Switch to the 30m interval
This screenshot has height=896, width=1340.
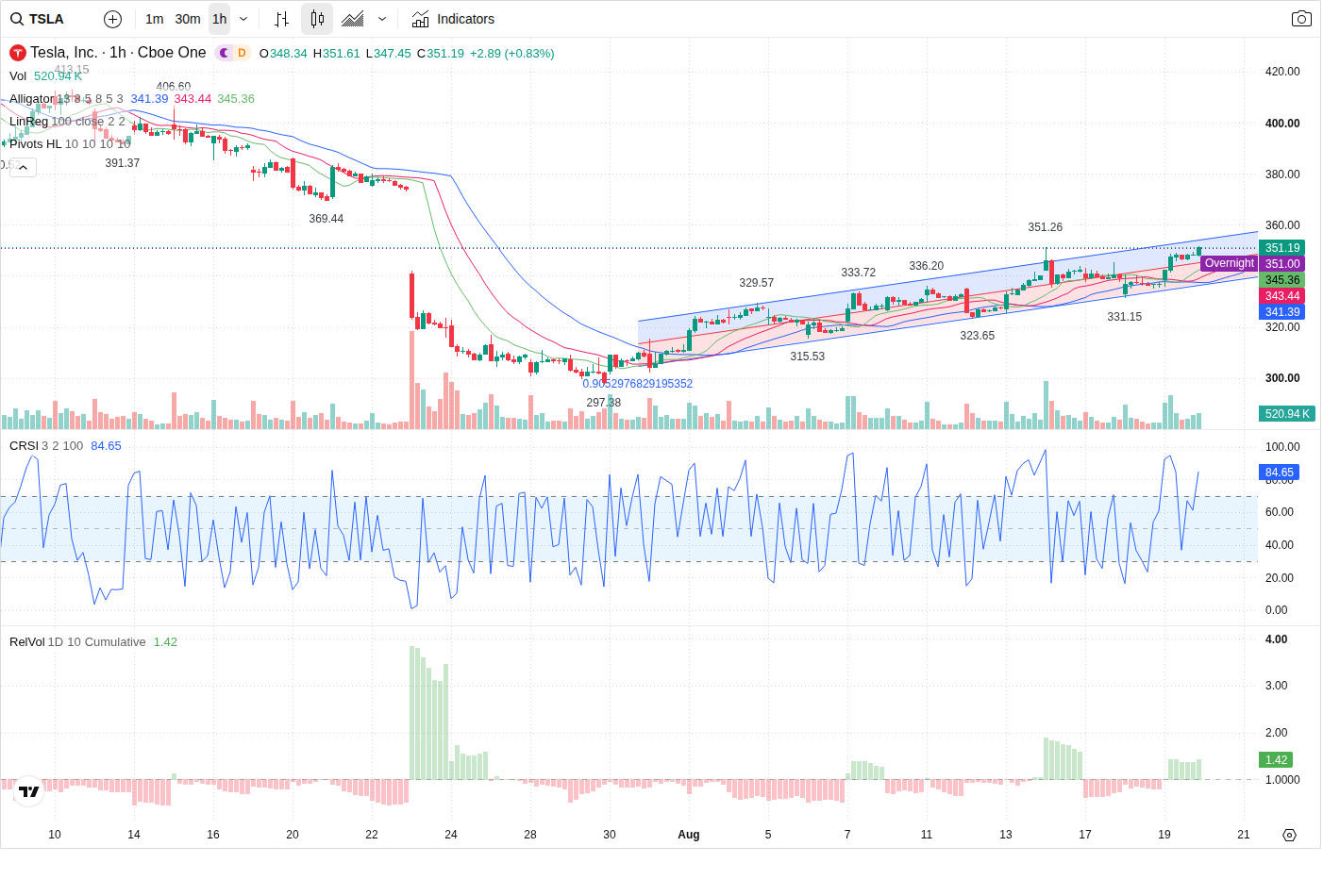click(x=188, y=19)
